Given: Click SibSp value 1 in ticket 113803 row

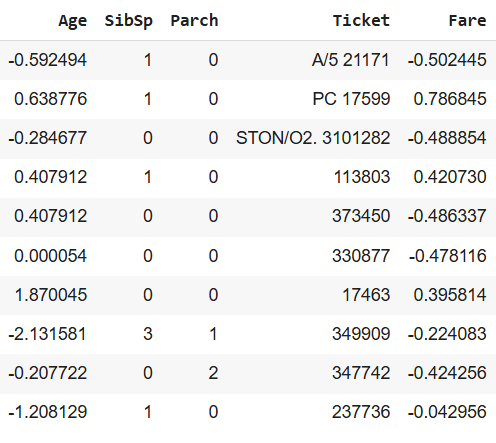Looking at the screenshot, I should pos(148,177).
